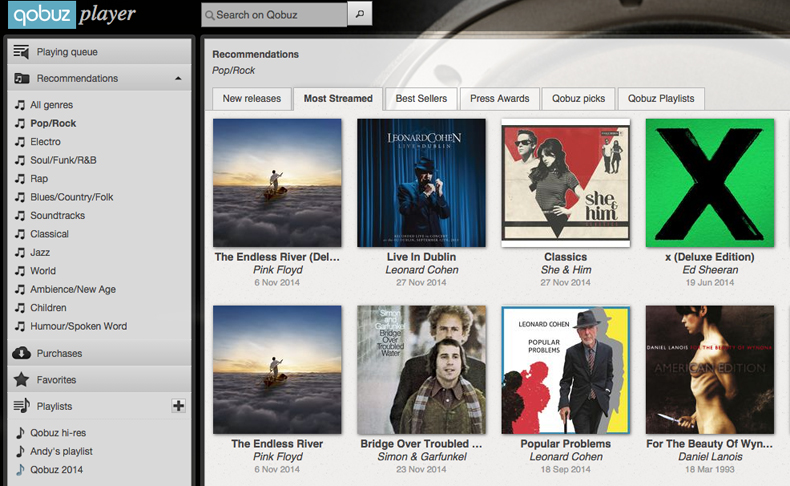This screenshot has height=486, width=790.
Task: Open the Popular Problems album cover
Action: (565, 370)
